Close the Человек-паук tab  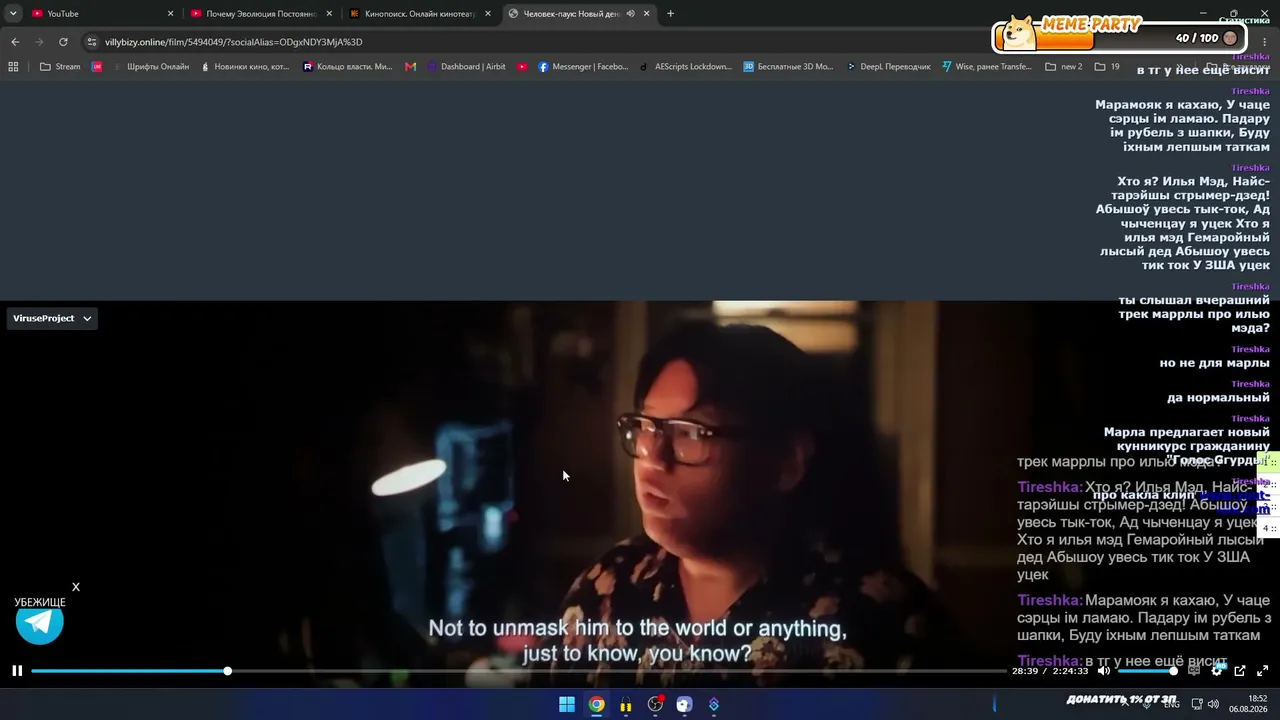[x=647, y=14]
